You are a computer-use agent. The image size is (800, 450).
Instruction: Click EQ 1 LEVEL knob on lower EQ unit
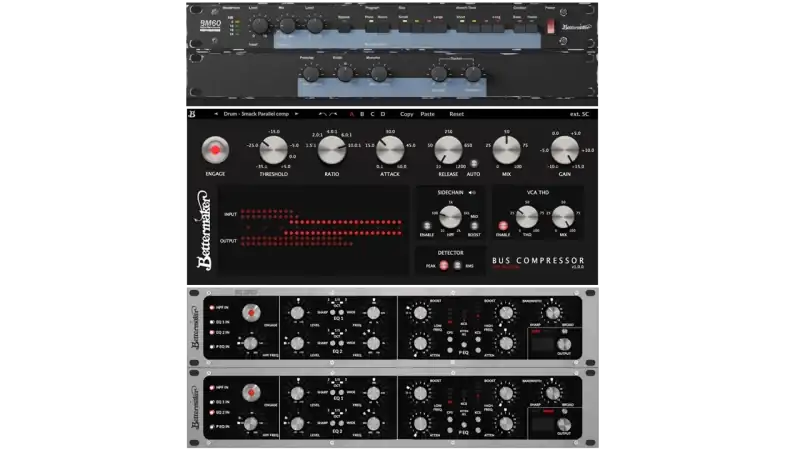click(297, 393)
